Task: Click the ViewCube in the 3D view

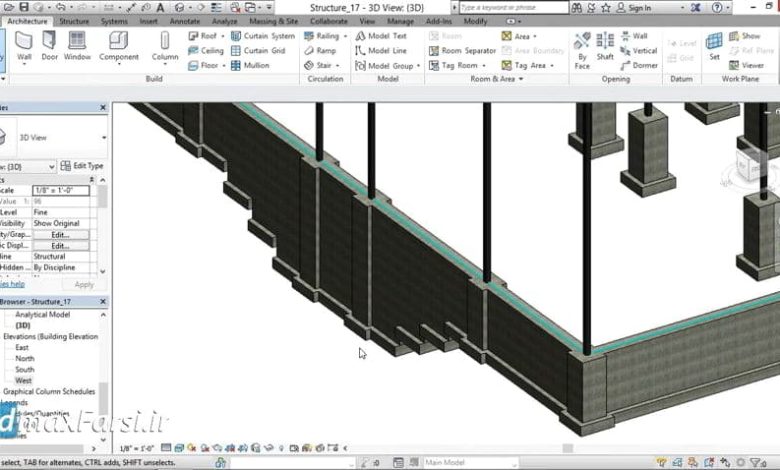Action: [x=749, y=168]
